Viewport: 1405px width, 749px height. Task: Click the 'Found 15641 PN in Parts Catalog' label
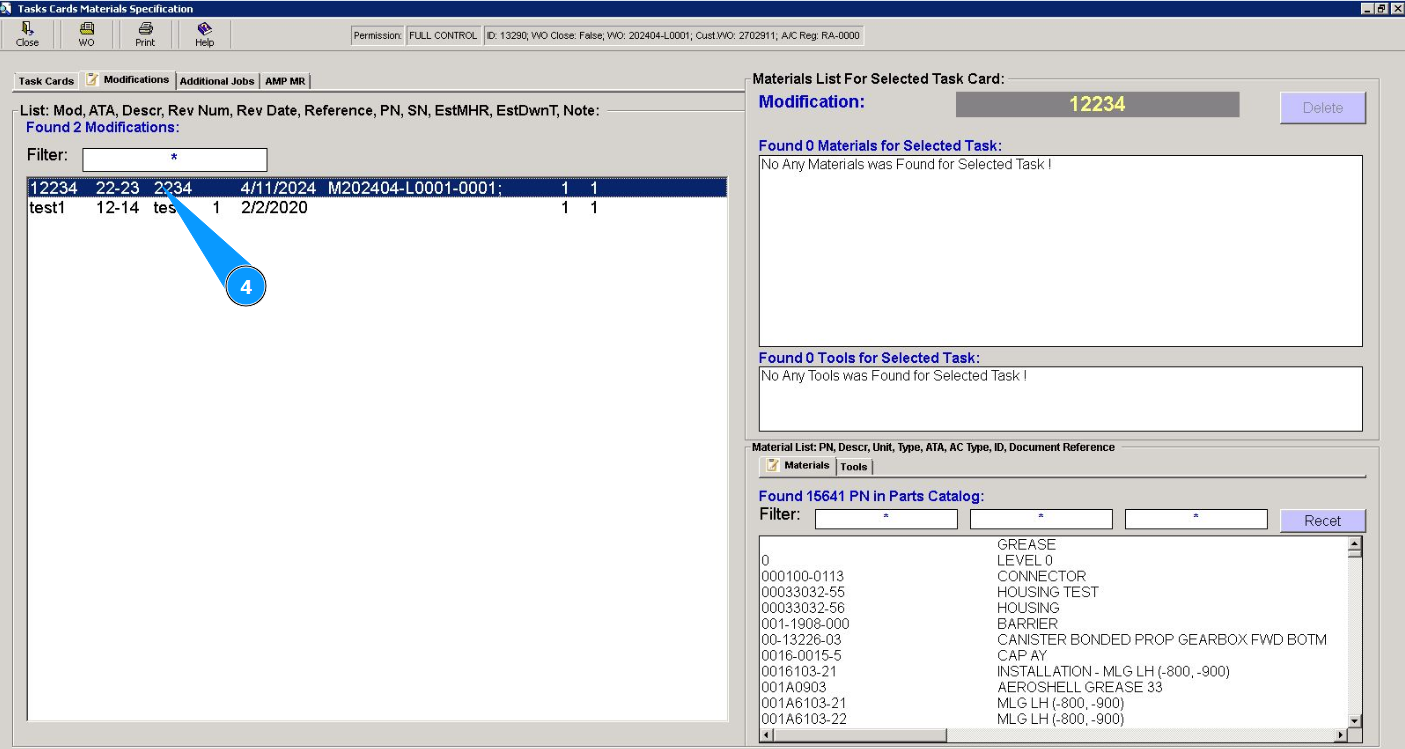pos(871,496)
